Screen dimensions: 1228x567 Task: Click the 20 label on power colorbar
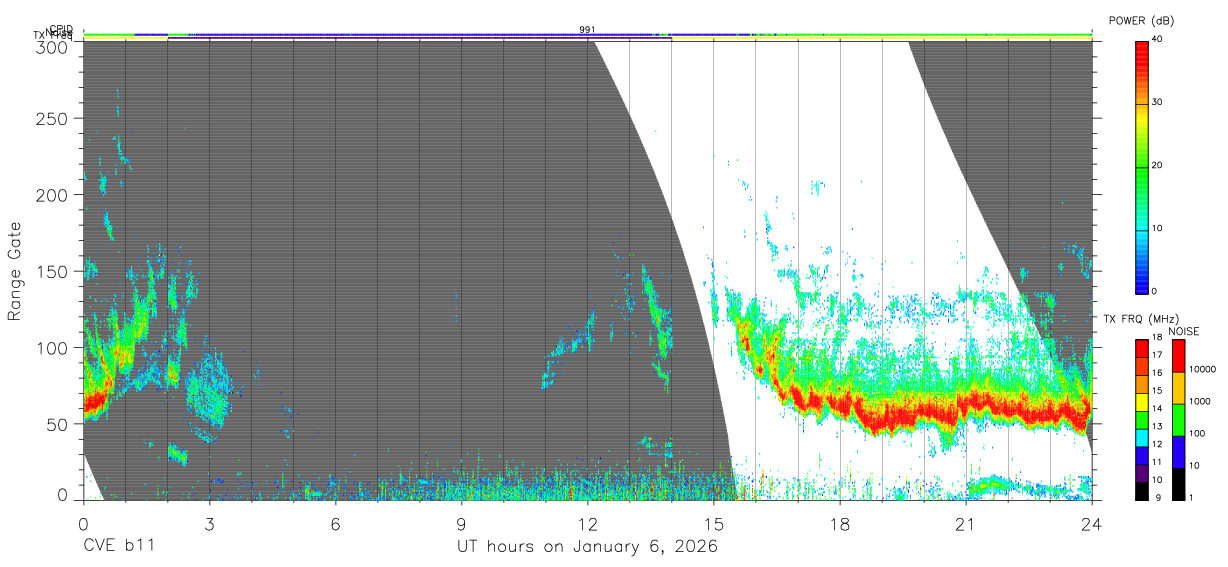click(1158, 165)
